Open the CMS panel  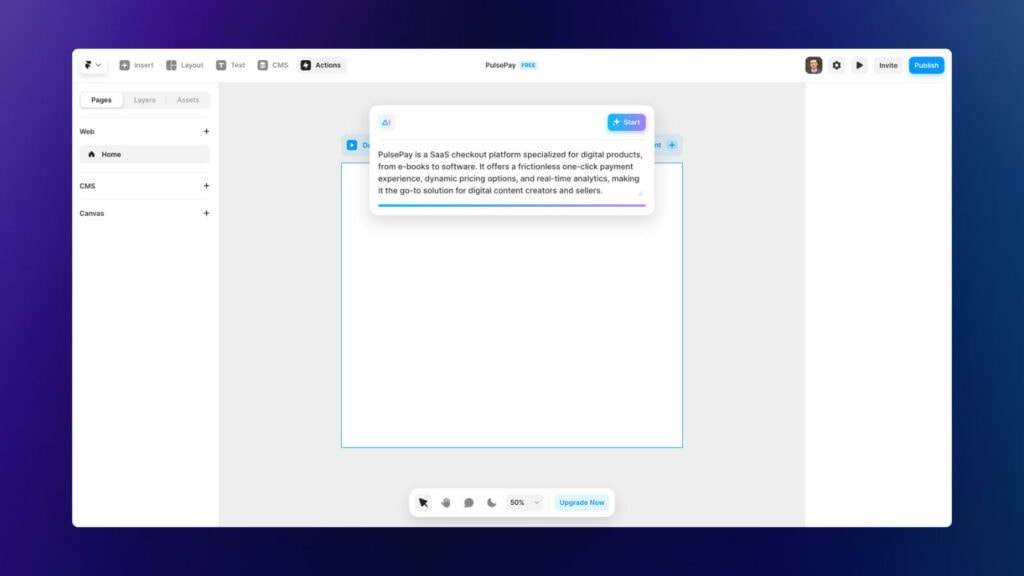pos(262,65)
